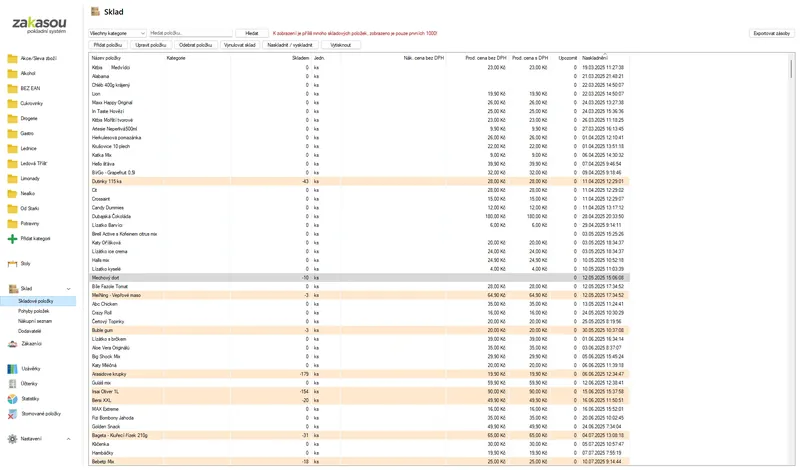Open Nákupní seznam submenu item
800x470 pixels.
pos(35,321)
